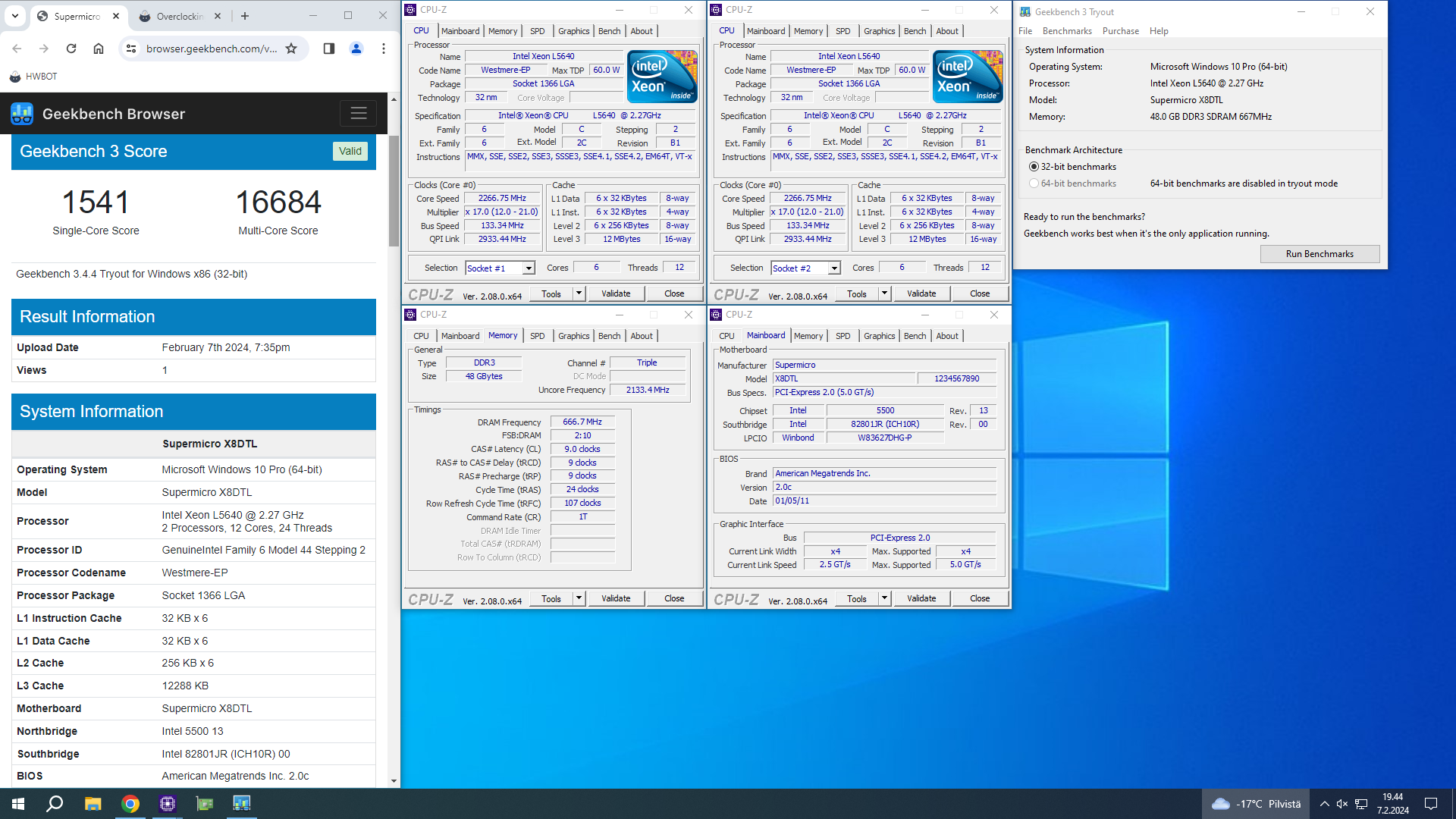Image resolution: width=1456 pixels, height=819 pixels.
Task: Reload the browser page
Action: coord(71,49)
